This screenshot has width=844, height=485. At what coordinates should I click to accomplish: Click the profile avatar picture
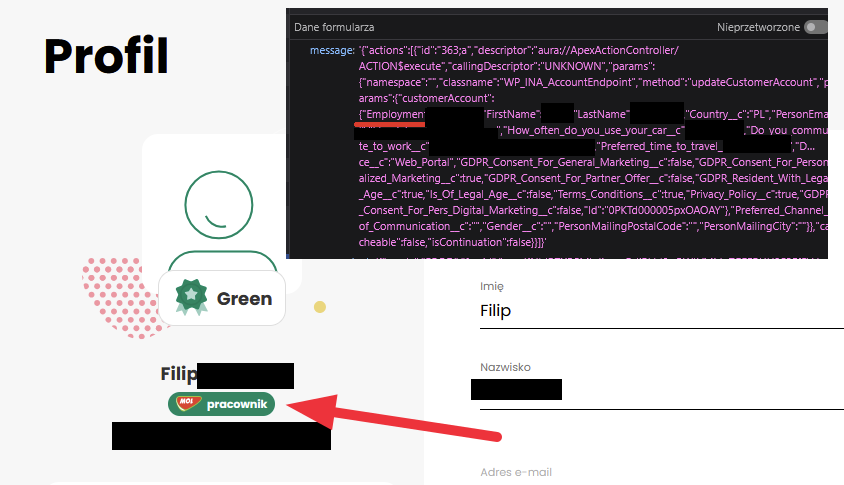coord(220,221)
